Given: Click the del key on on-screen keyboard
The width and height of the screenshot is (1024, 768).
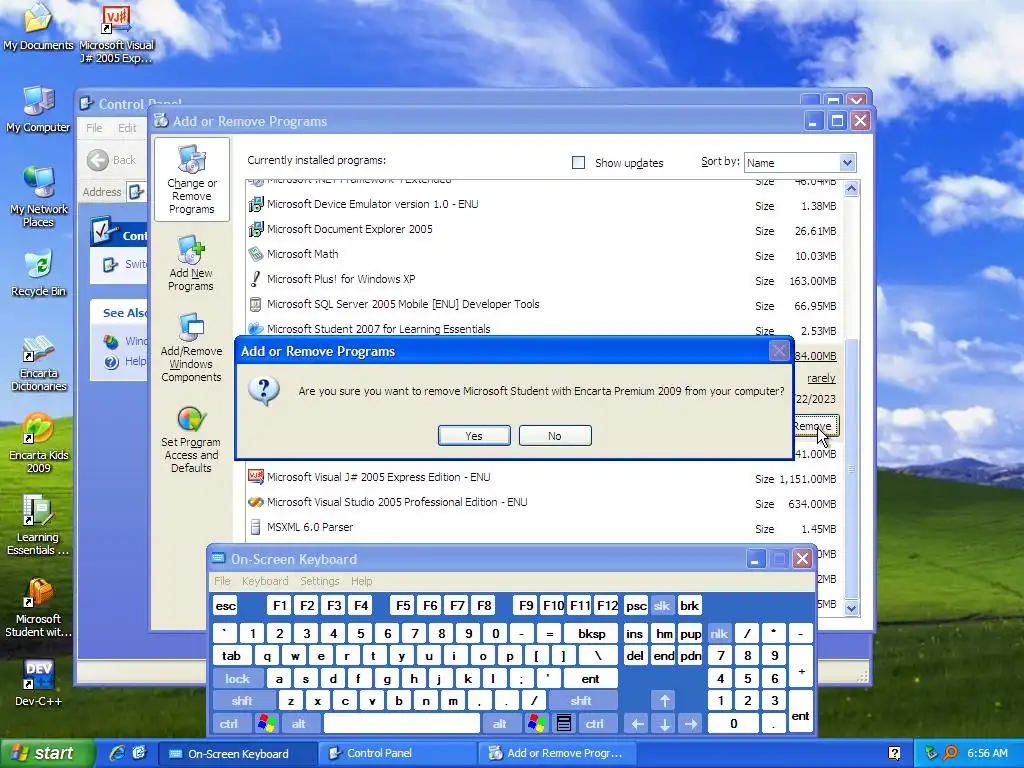Looking at the screenshot, I should [635, 656].
